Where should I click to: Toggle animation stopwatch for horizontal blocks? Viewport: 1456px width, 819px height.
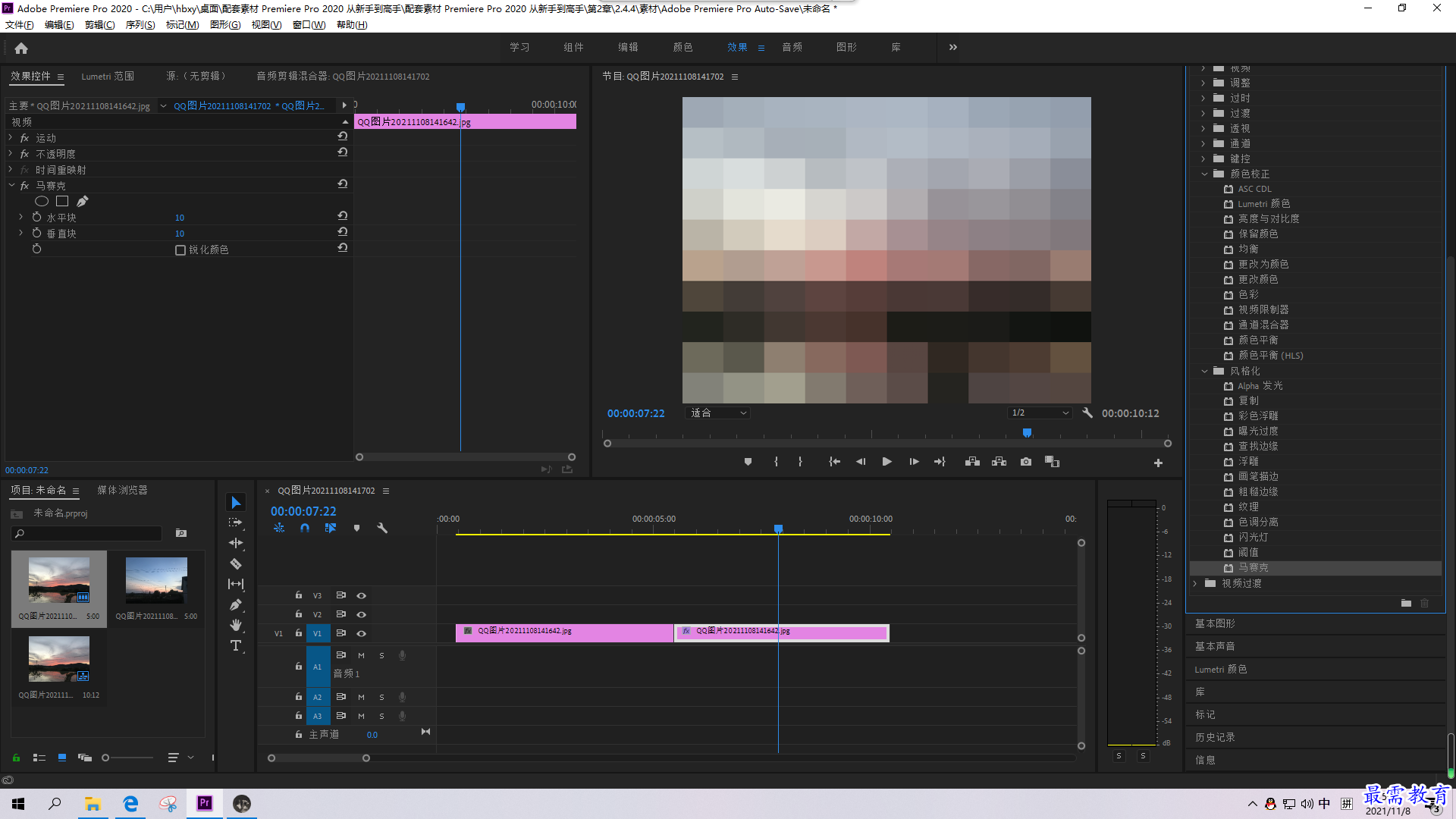36,218
